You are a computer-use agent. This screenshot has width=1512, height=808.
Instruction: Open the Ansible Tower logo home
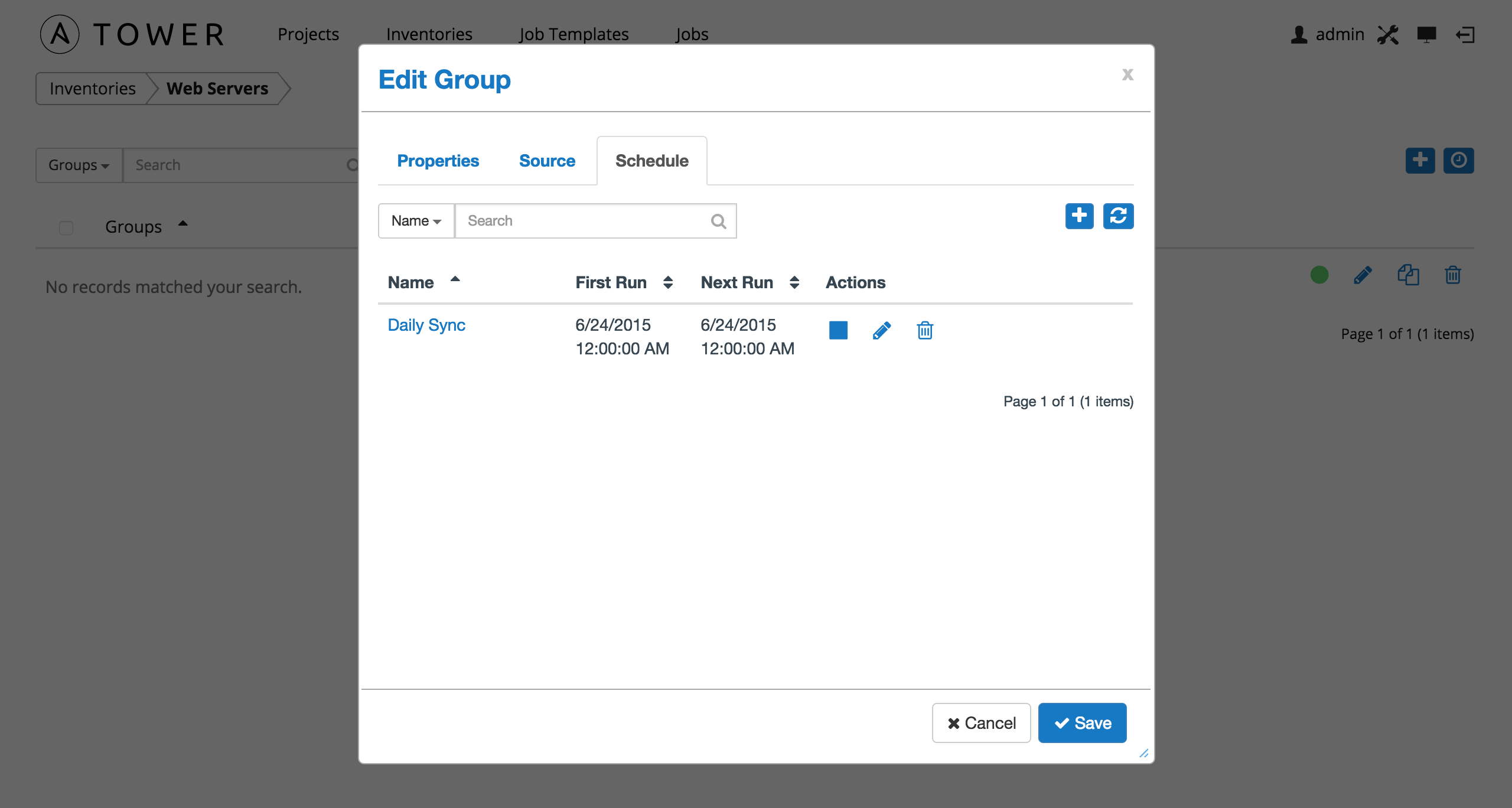click(133, 34)
